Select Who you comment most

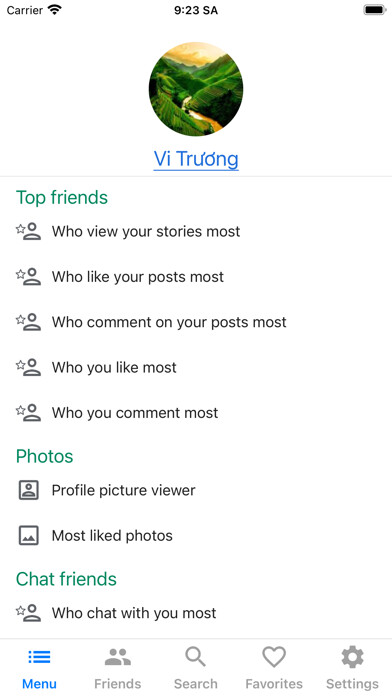click(196, 412)
